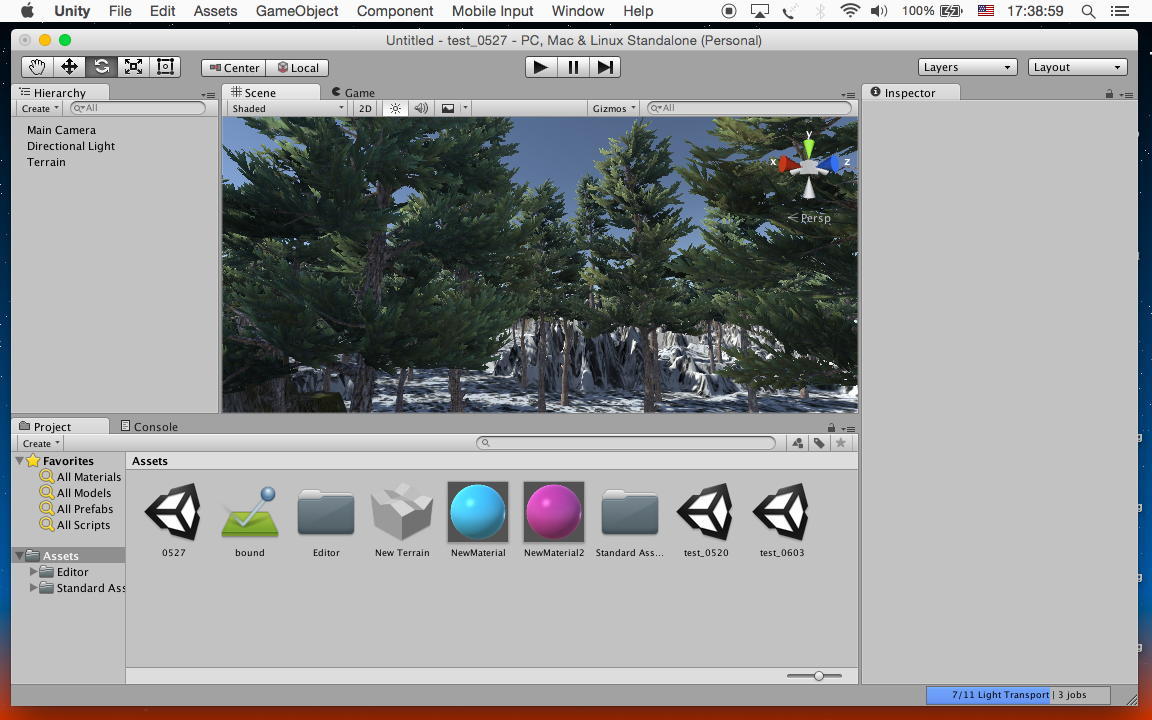Image resolution: width=1152 pixels, height=720 pixels.
Task: Select the NewMaterial2 pink material thumbnail
Action: pyautogui.click(x=554, y=512)
